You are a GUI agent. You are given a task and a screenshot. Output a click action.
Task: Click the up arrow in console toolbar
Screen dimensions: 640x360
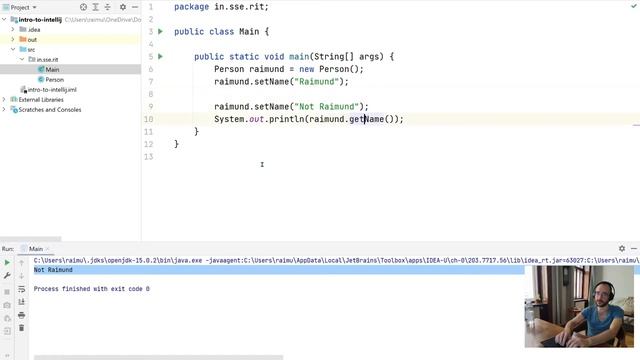(22, 262)
